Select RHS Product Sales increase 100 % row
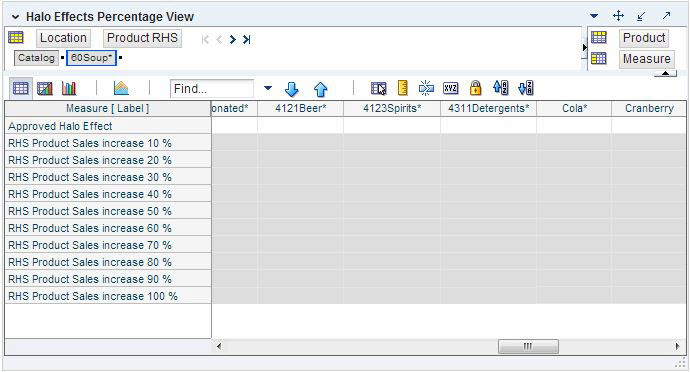This screenshot has width=690, height=372. pos(108,296)
